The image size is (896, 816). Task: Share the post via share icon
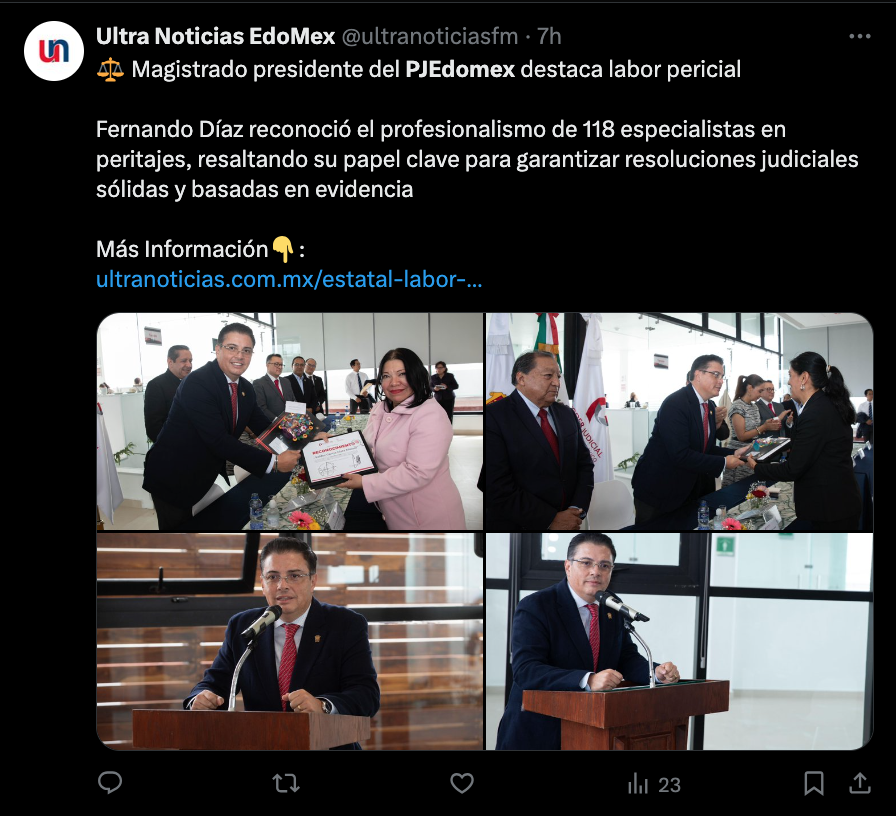pyautogui.click(x=859, y=783)
